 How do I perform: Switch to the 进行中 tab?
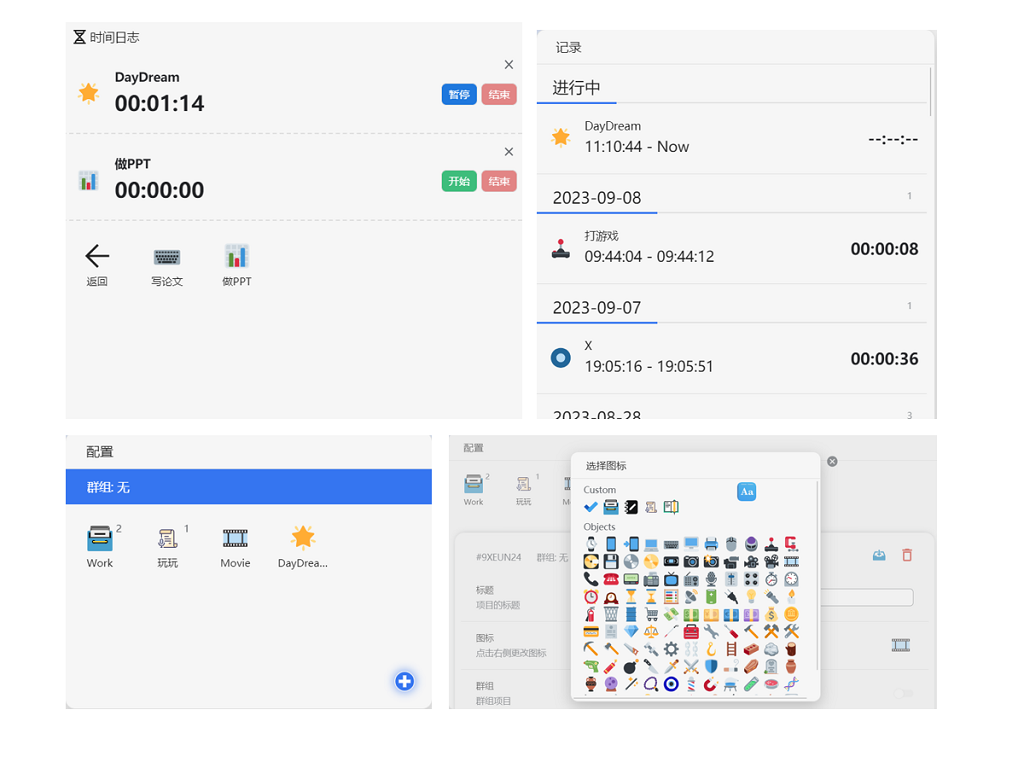point(576,88)
